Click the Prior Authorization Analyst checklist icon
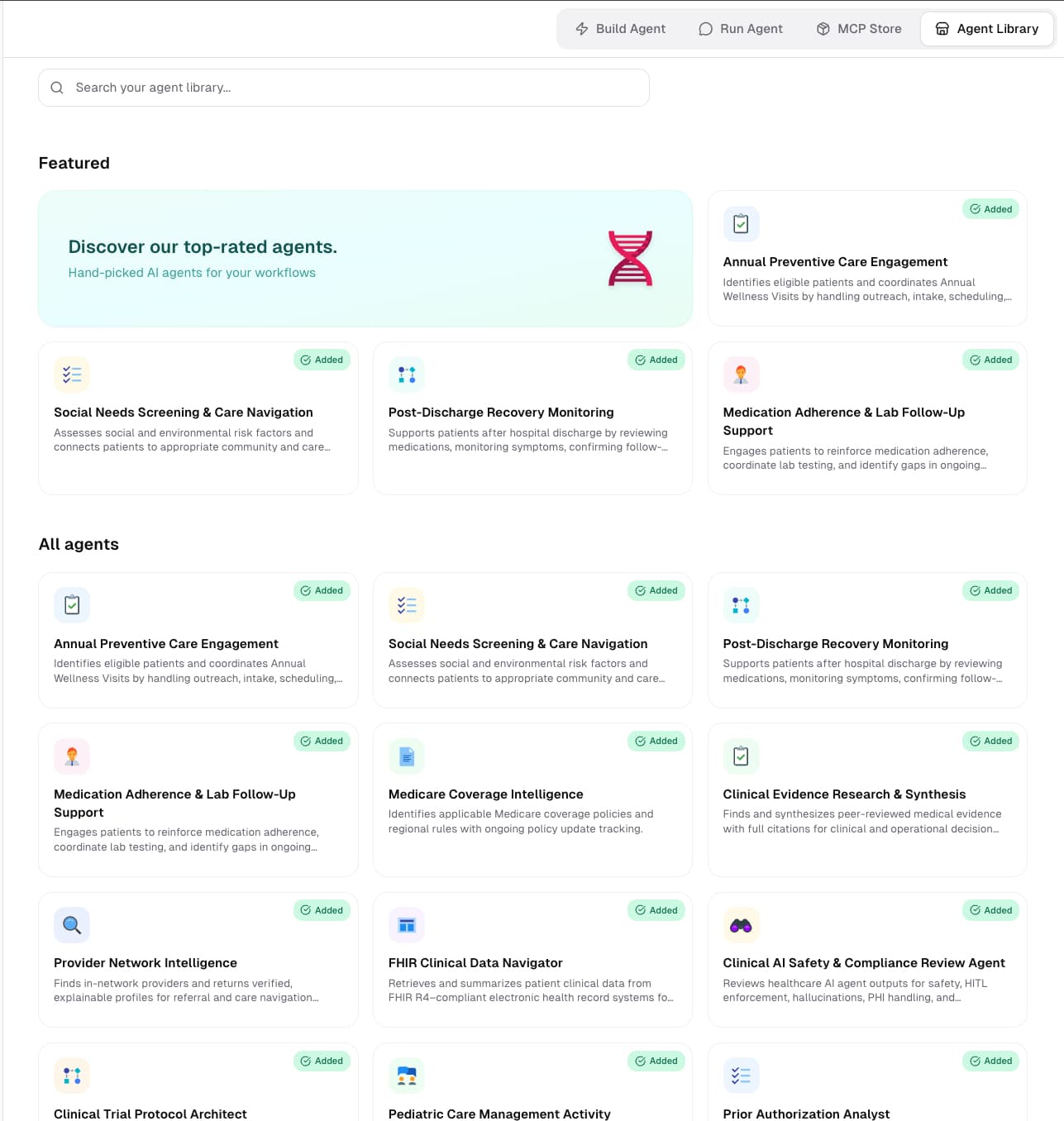Screen dimensions: 1064x1121 [x=741, y=1076]
